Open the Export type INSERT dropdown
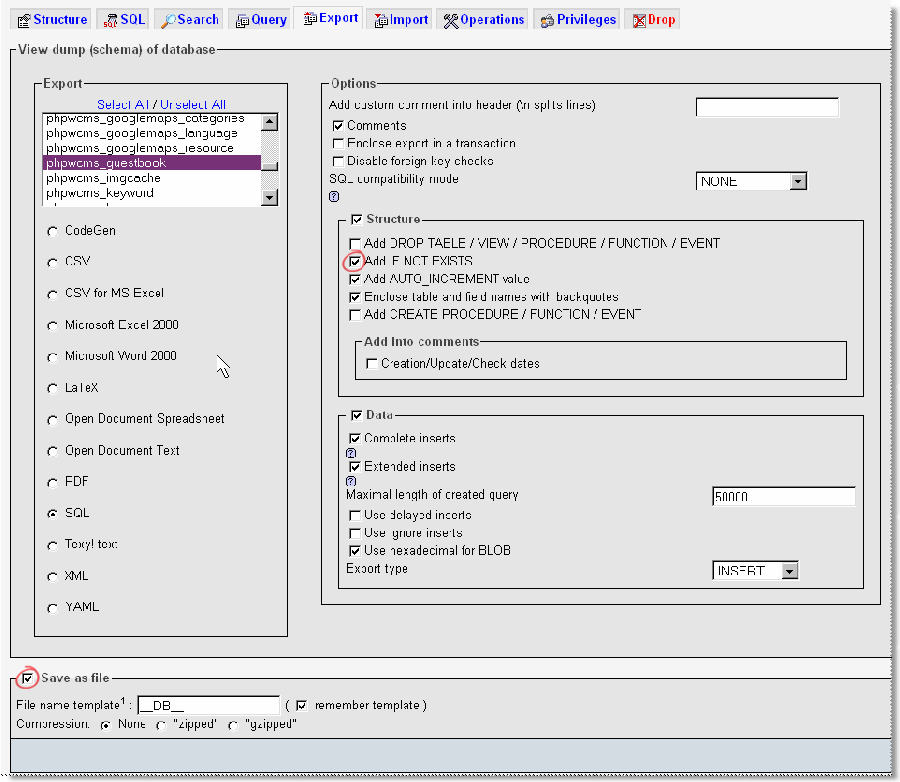 (790, 570)
